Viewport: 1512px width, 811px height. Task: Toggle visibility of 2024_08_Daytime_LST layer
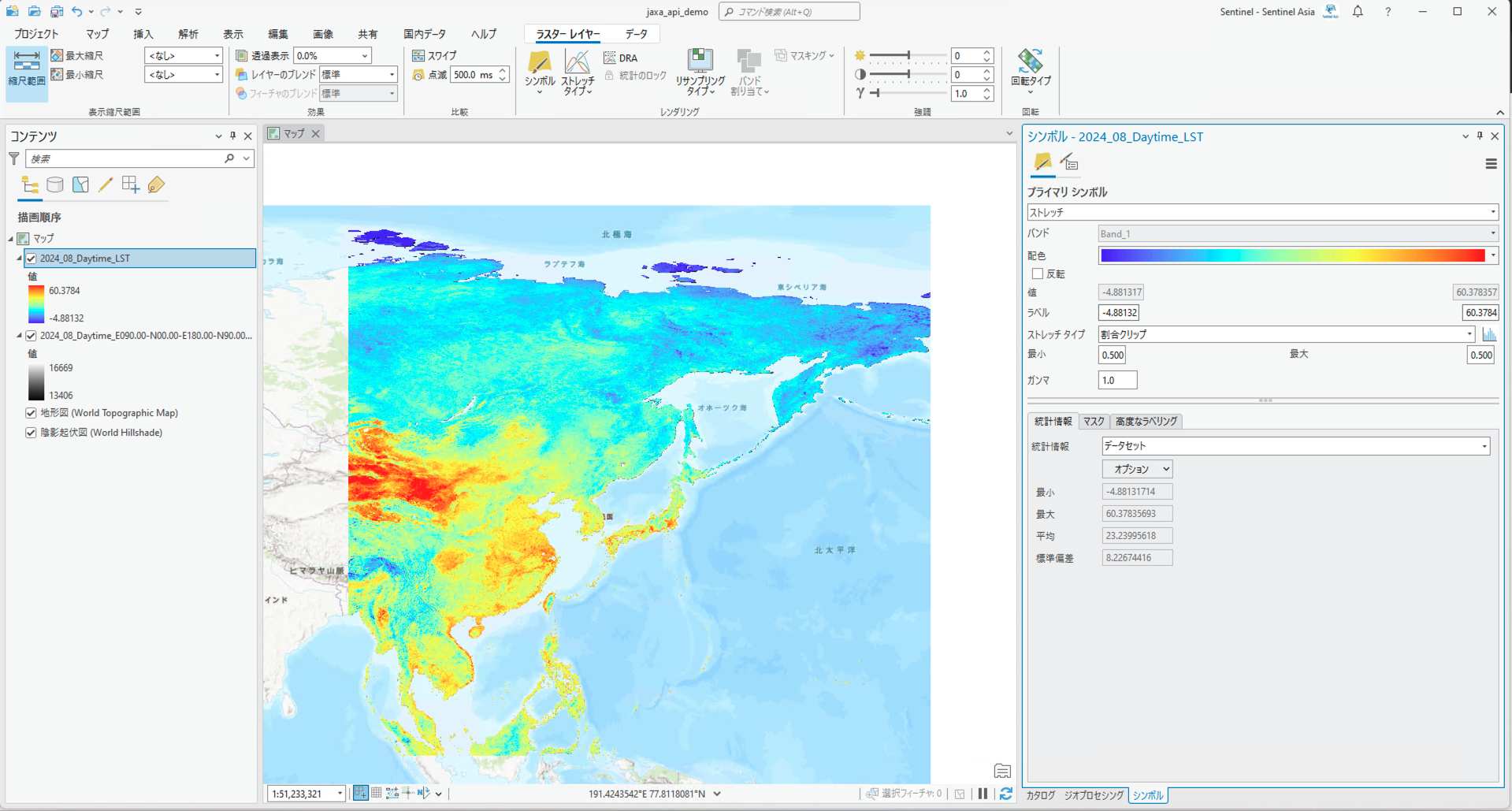[x=32, y=259]
